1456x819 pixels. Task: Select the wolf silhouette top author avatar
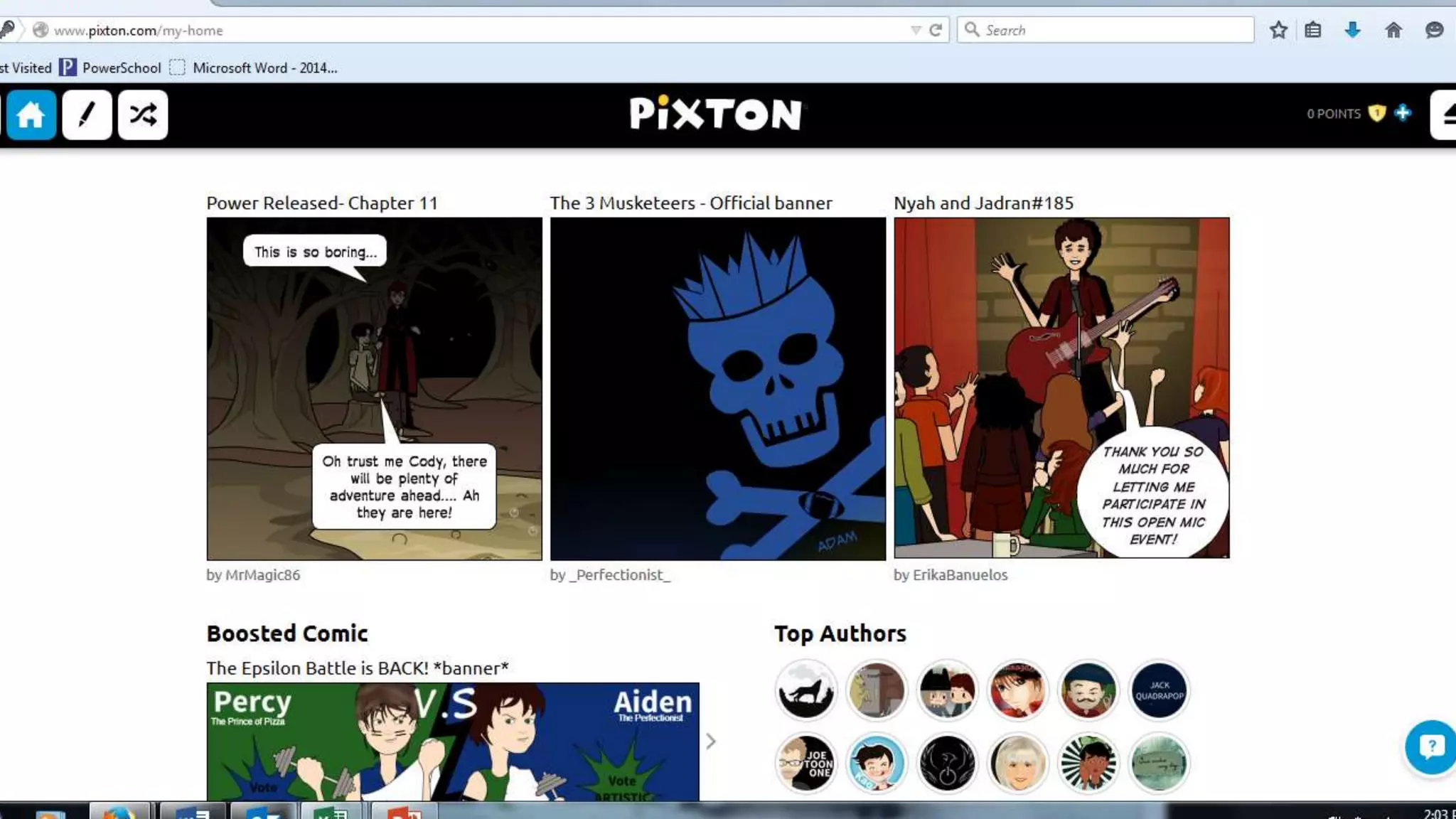point(805,690)
